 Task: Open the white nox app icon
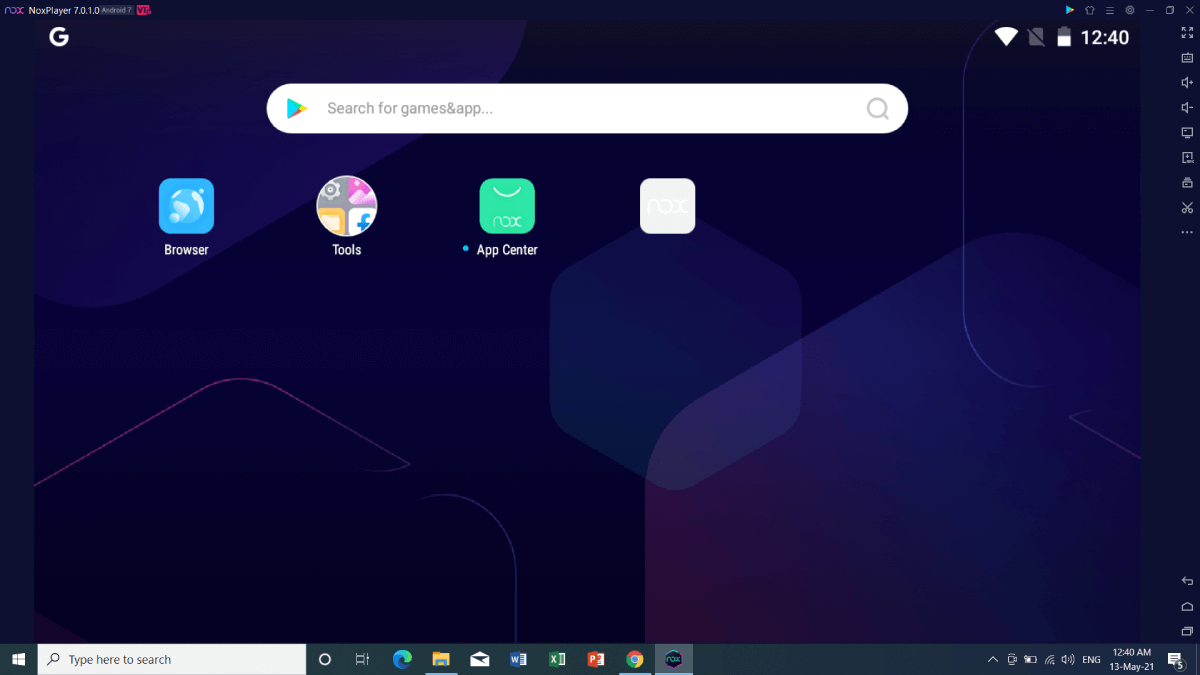667,206
